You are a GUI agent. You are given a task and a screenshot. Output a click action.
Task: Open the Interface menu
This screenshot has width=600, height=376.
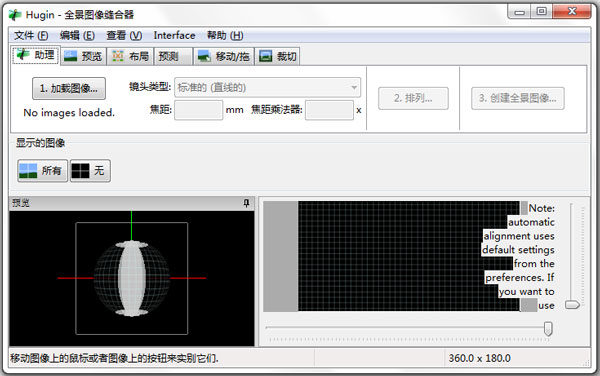coord(174,36)
